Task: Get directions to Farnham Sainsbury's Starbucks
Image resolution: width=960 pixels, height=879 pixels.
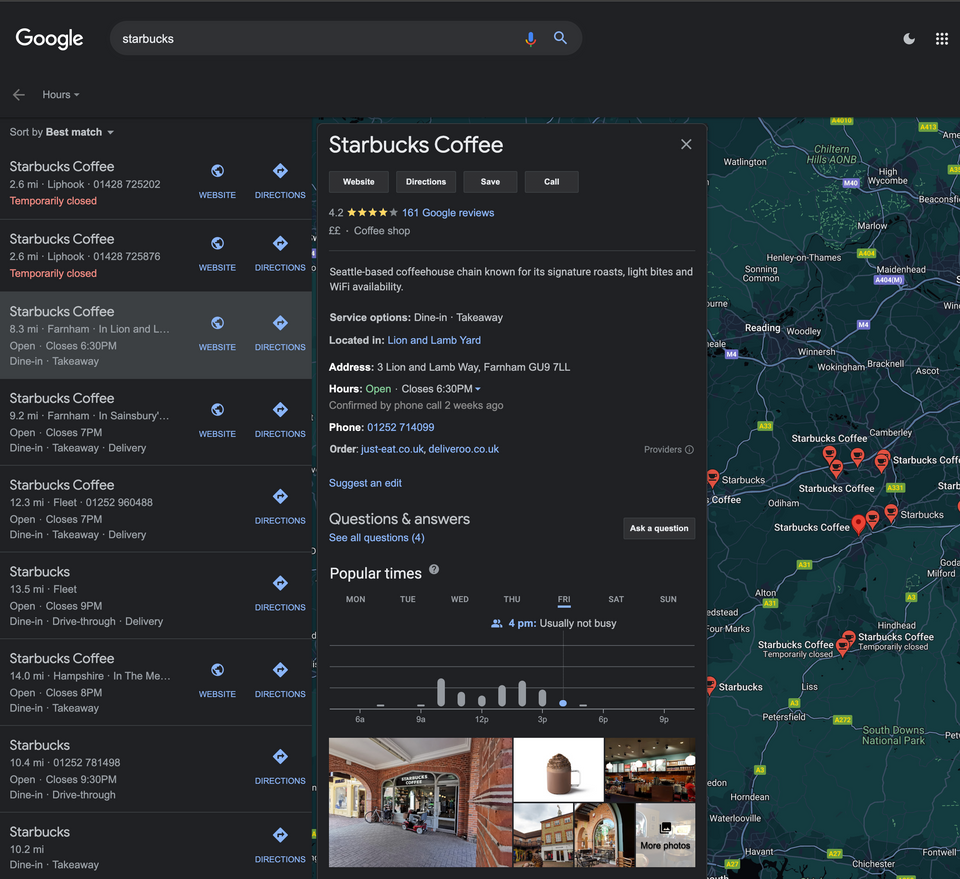Action: point(280,421)
